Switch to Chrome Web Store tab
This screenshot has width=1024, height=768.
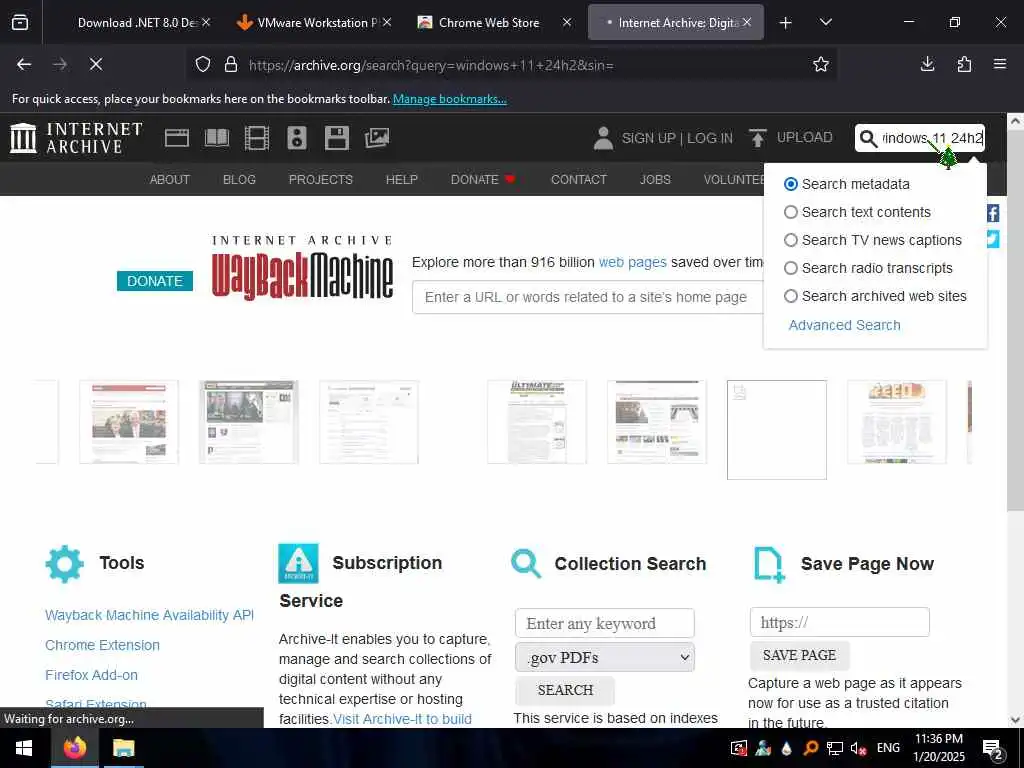coord(489,22)
